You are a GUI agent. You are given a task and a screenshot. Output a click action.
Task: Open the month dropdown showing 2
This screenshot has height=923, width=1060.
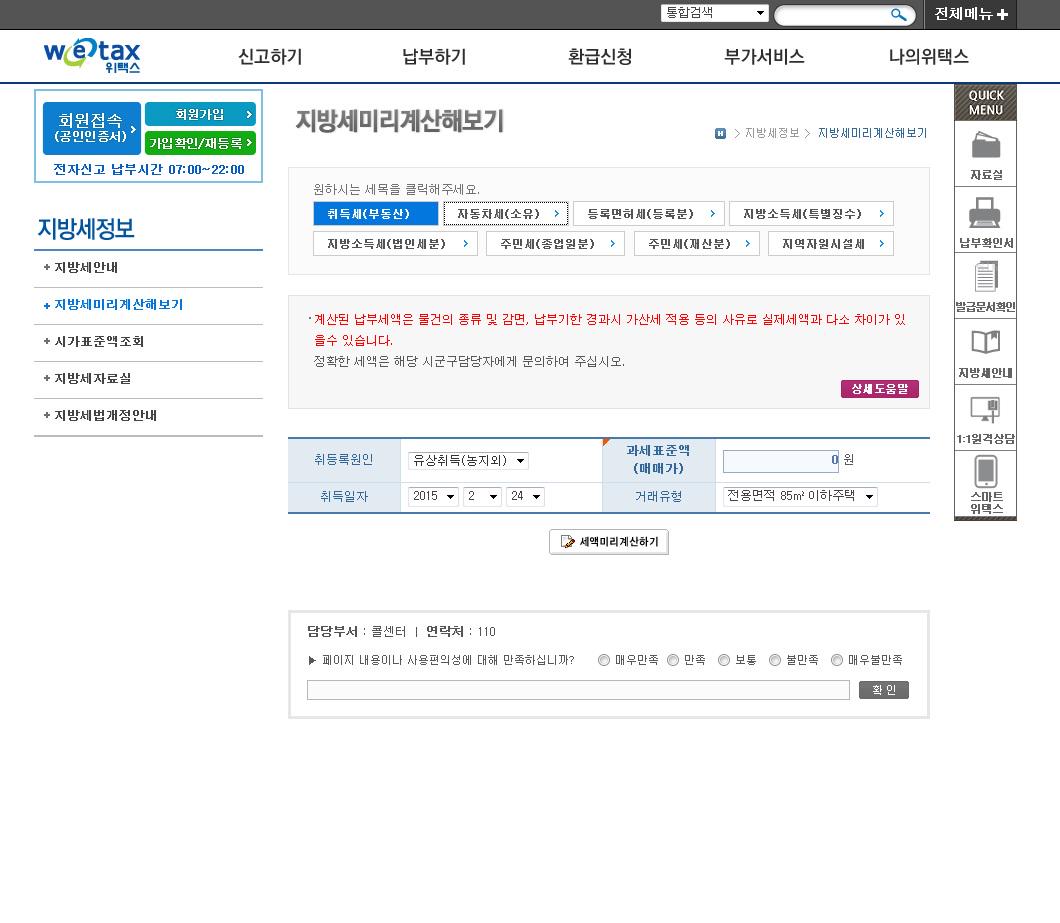pyautogui.click(x=482, y=496)
